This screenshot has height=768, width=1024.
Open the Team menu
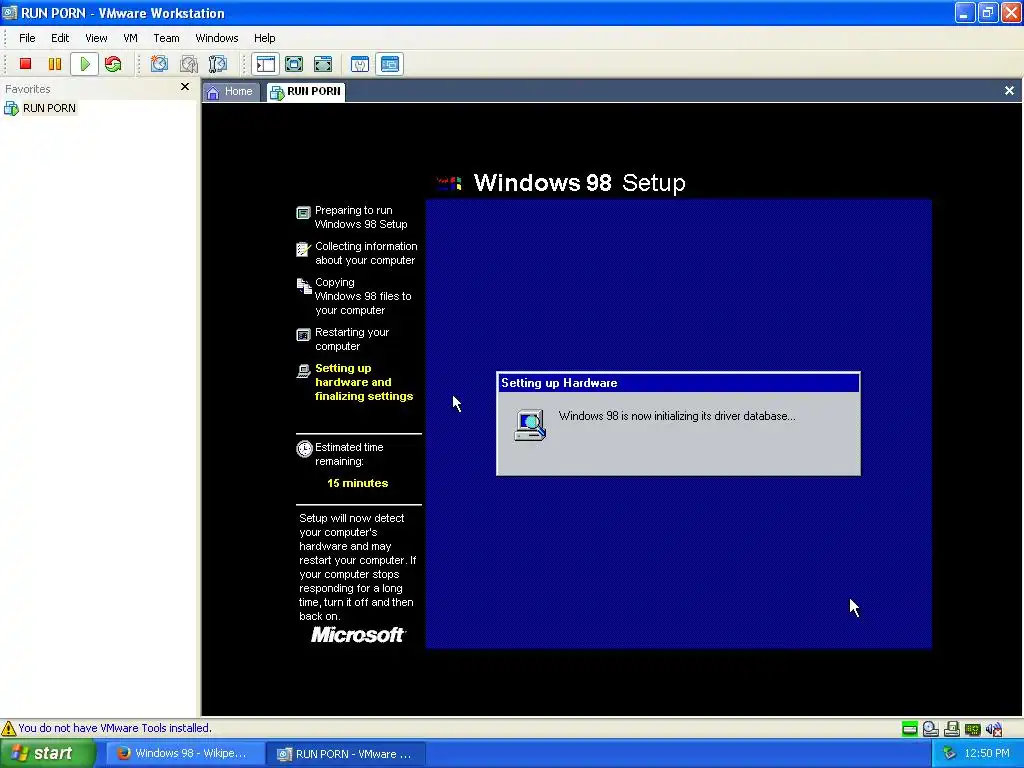[166, 38]
